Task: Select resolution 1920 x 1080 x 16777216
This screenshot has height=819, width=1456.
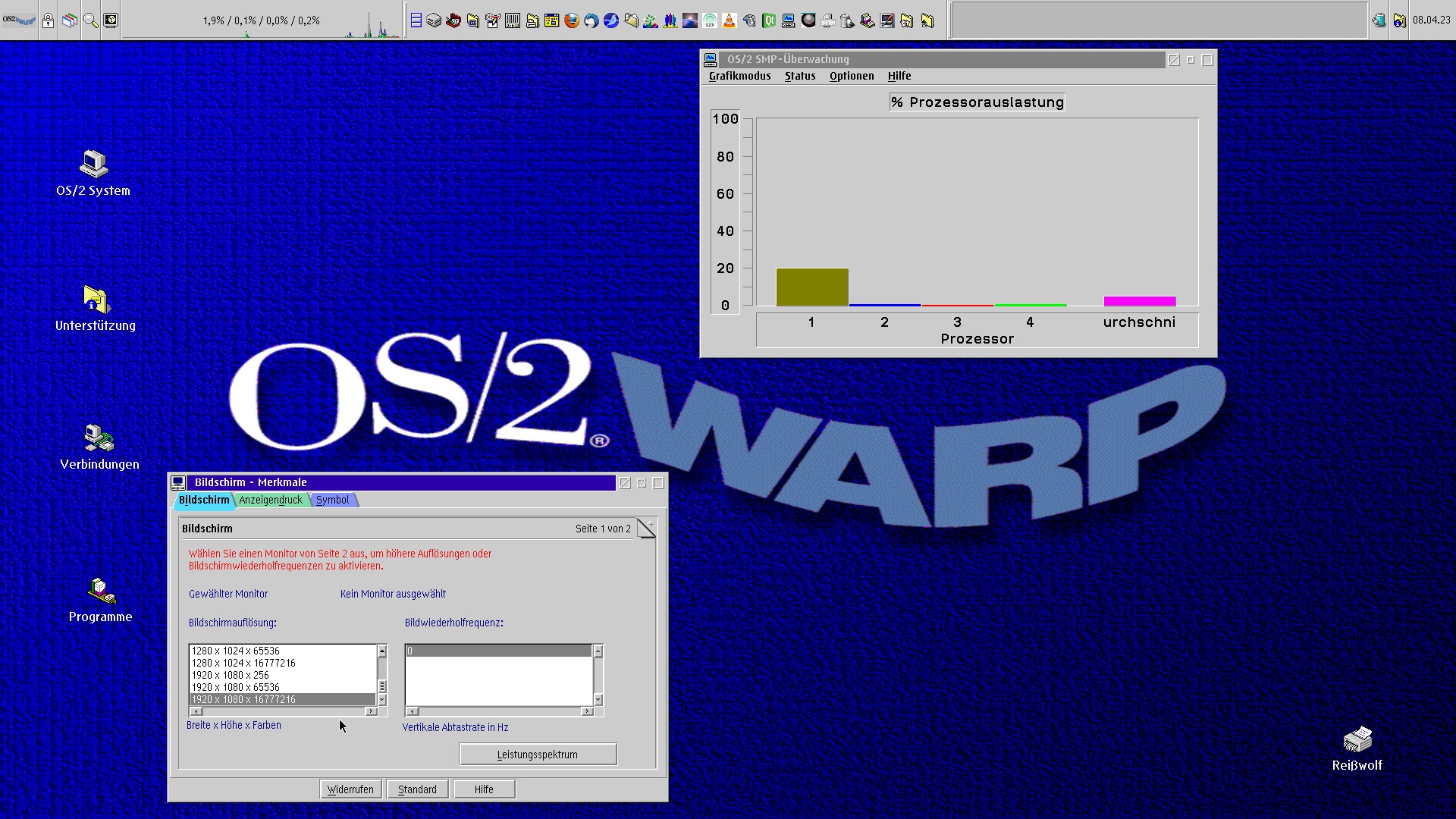Action: 283,699
